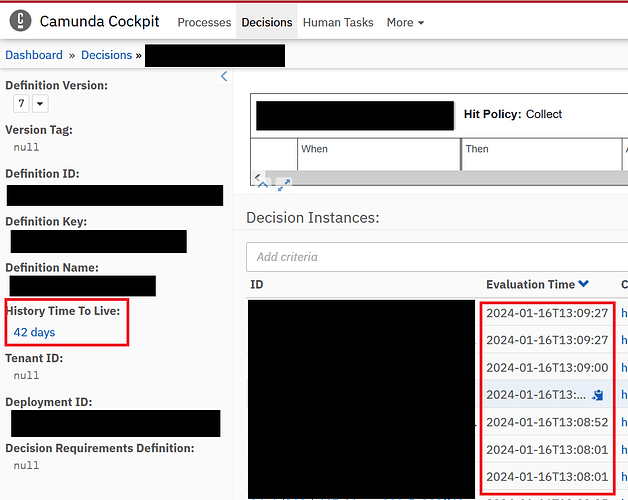This screenshot has height=500, width=628.
Task: Focus the Add criteria search field
Action: (437, 257)
